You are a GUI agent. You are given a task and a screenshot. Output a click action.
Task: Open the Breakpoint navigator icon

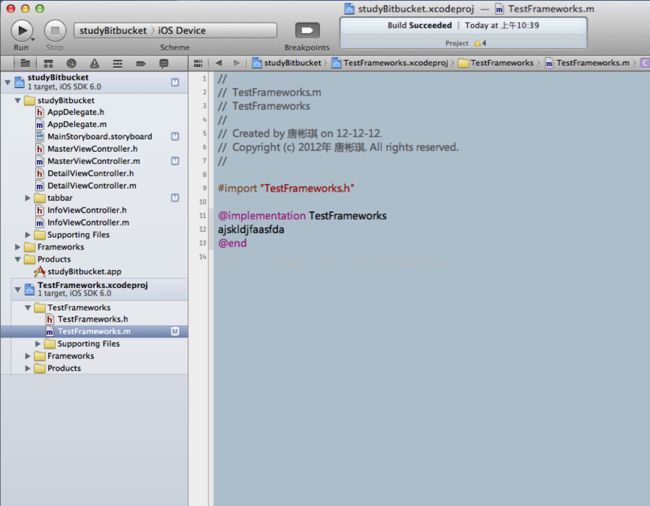[x=141, y=63]
